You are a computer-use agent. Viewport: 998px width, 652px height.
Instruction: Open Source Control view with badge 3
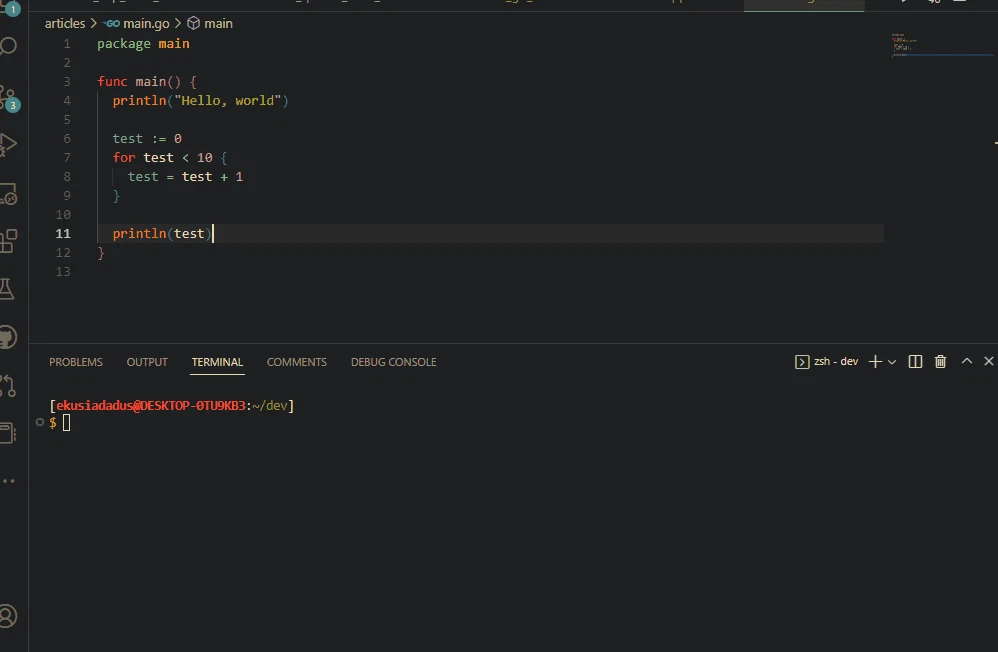(9, 98)
